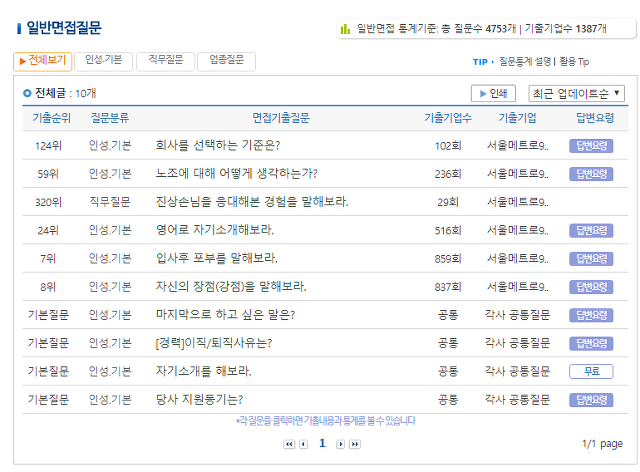Open the 직무질문 tab
The image size is (640, 472).
tap(165, 61)
